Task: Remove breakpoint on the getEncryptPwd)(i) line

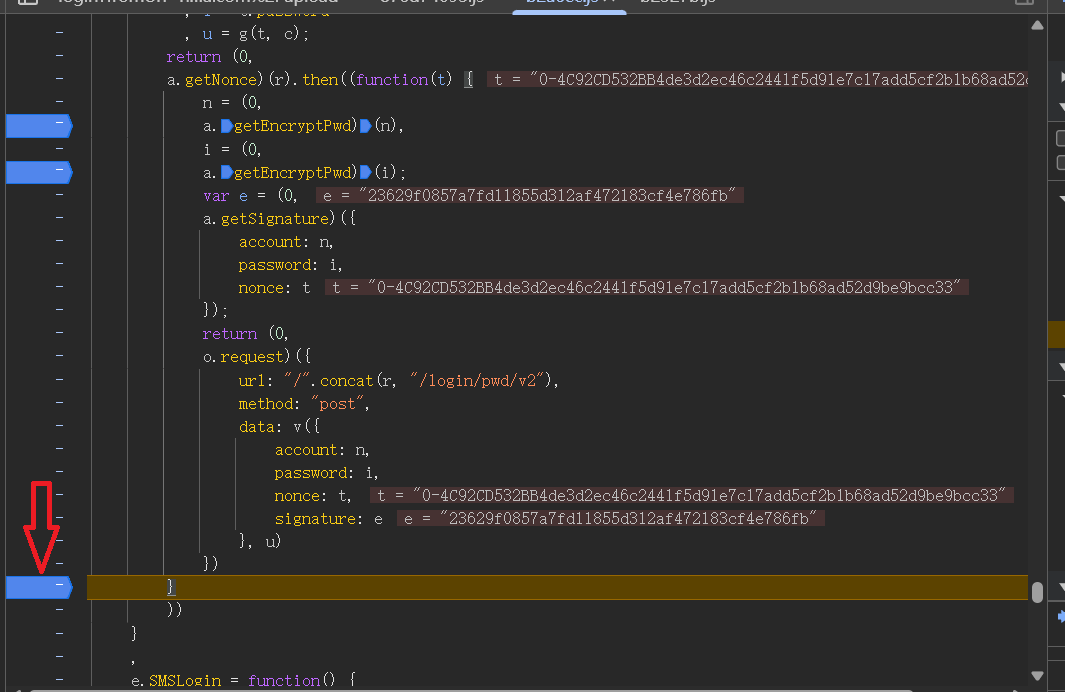Action: pos(39,172)
